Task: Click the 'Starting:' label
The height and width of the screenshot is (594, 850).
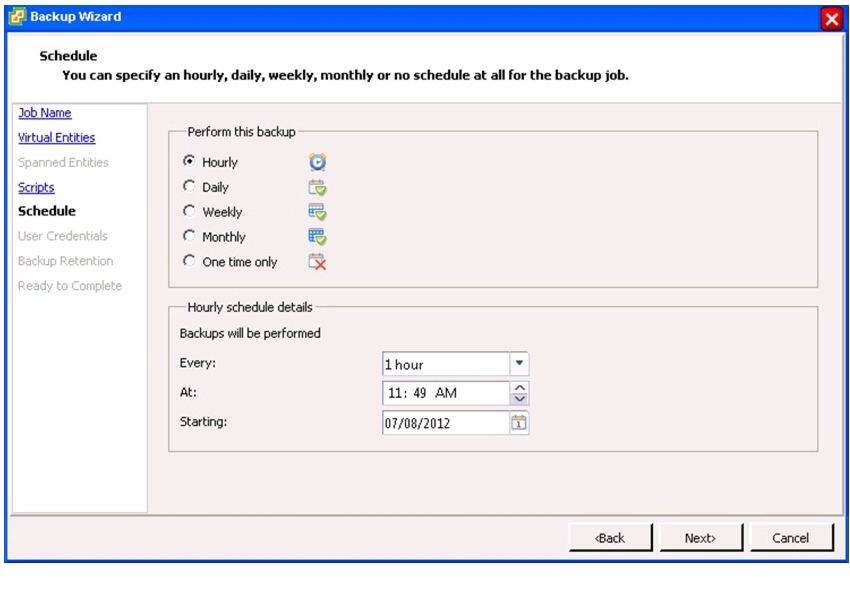Action: tap(203, 422)
